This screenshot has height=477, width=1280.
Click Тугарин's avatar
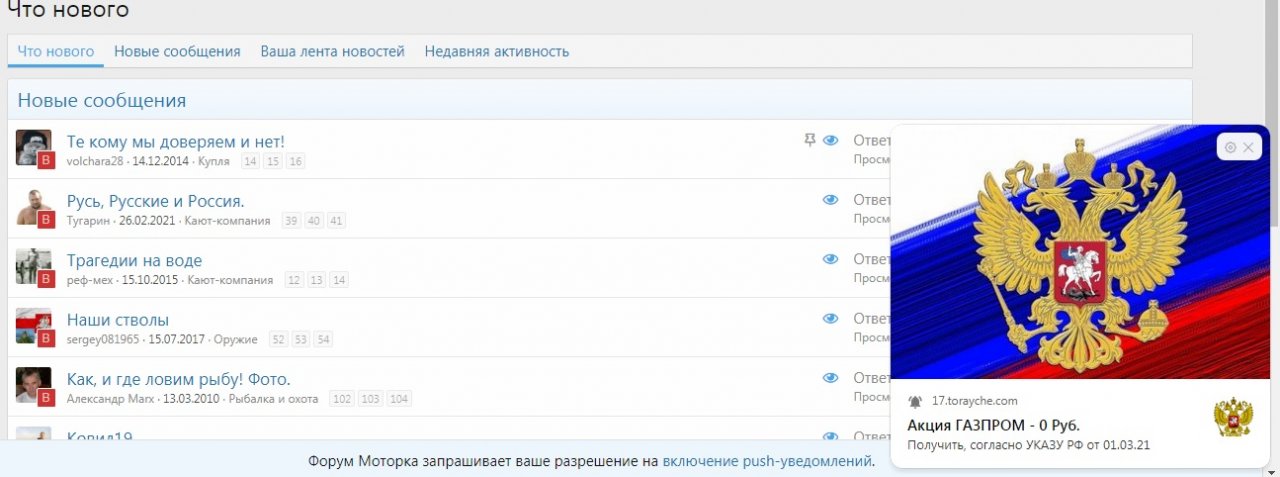click(x=34, y=208)
